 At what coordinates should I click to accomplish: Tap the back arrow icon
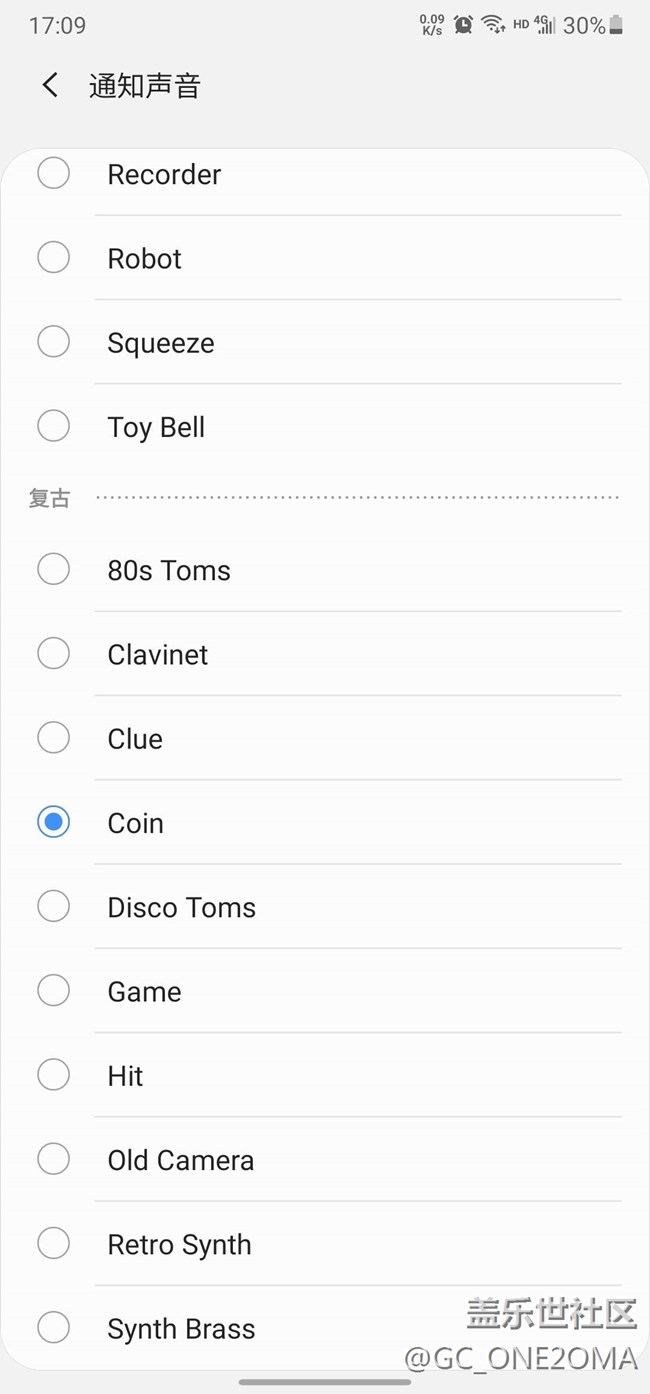point(50,86)
